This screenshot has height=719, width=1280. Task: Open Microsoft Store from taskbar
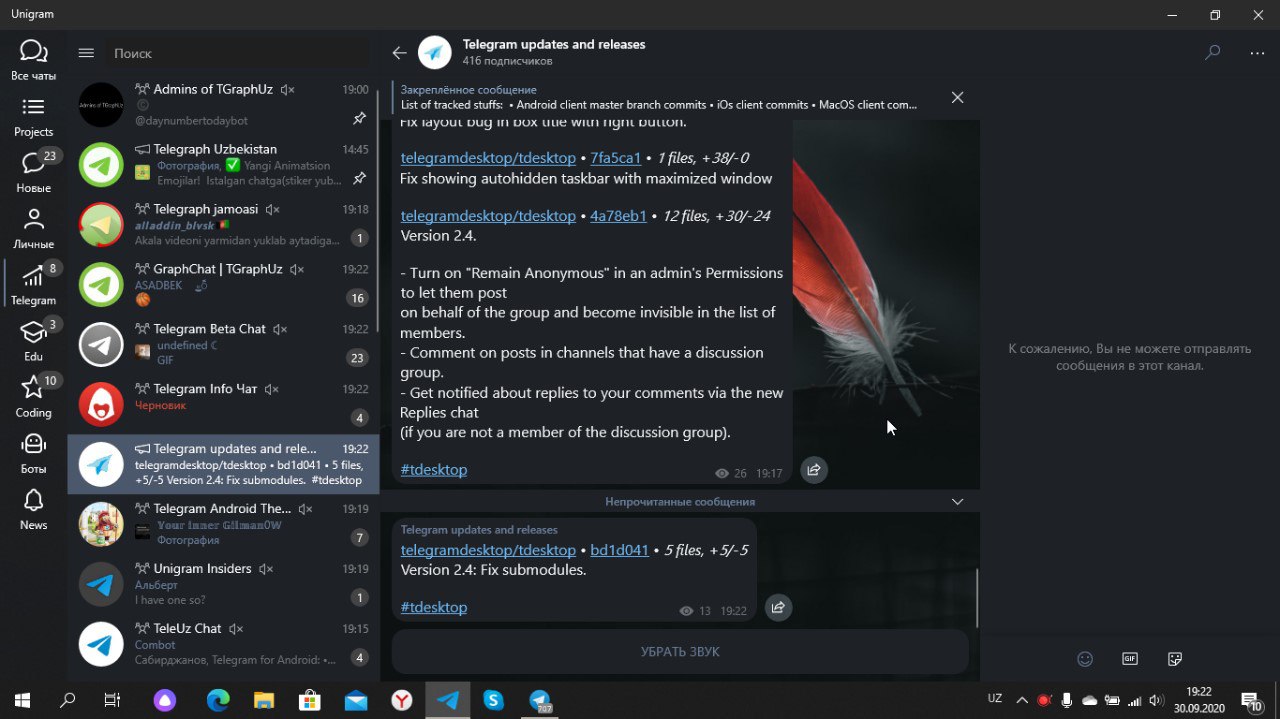pos(309,700)
